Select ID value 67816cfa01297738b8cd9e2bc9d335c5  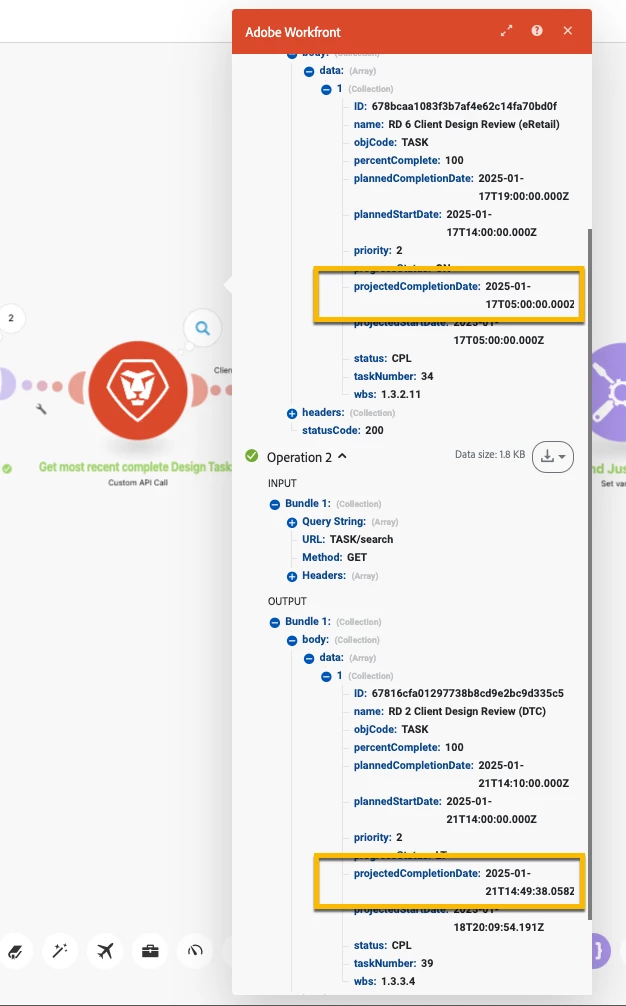point(468,693)
